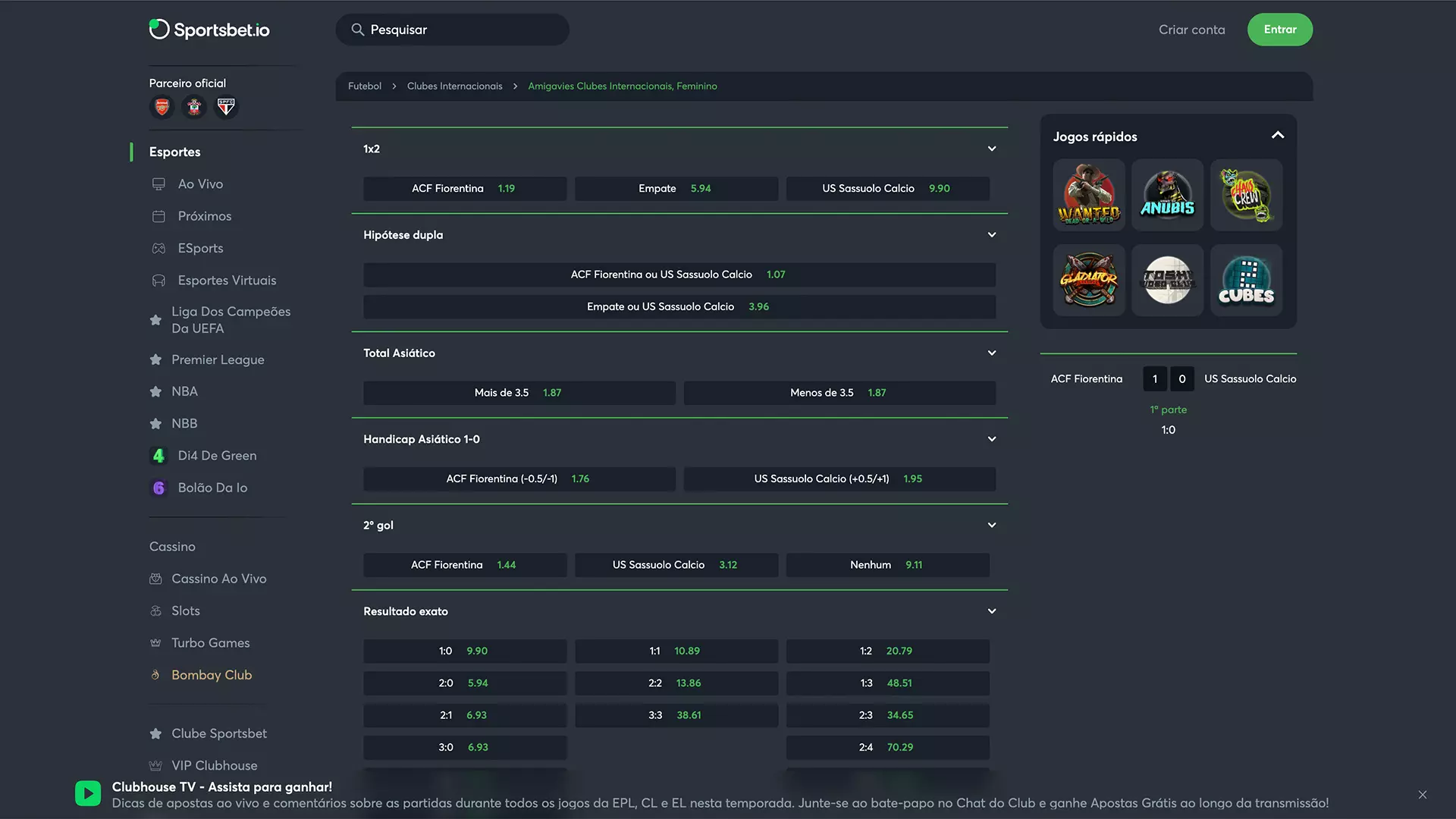Click Criar conta to register
The image size is (1456, 819).
(1191, 29)
